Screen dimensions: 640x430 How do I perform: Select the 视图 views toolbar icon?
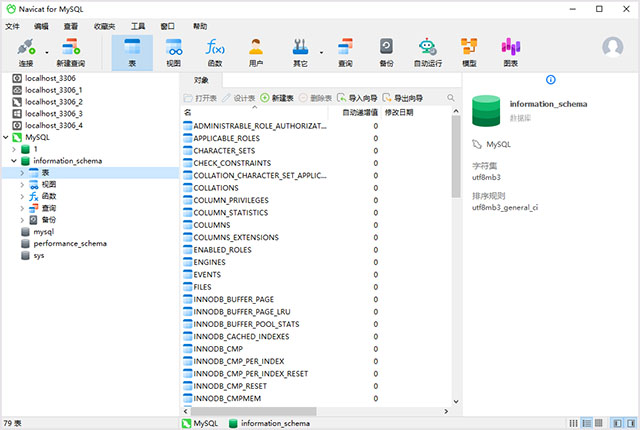pyautogui.click(x=173, y=52)
